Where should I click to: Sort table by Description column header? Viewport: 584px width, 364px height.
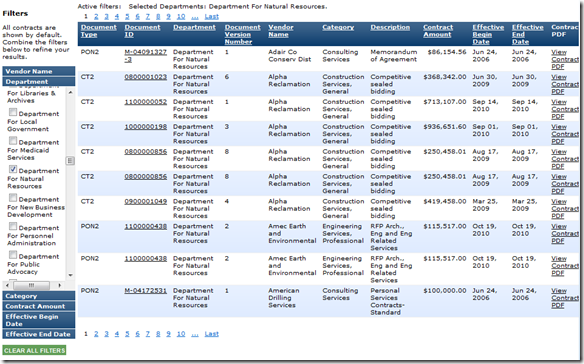(390, 27)
